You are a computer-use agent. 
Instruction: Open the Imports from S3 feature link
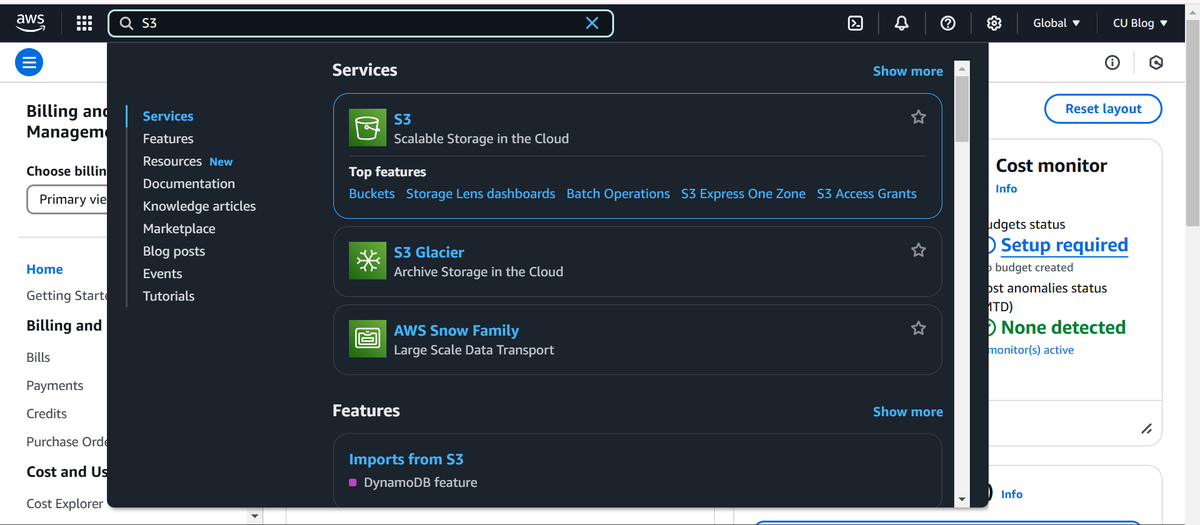pos(406,459)
